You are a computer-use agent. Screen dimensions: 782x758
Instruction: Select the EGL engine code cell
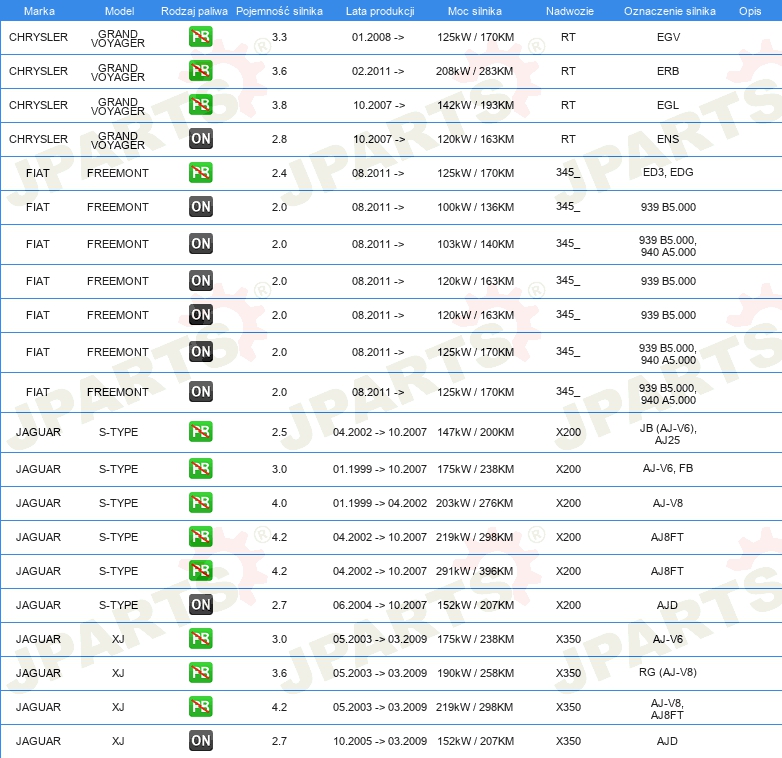668,105
